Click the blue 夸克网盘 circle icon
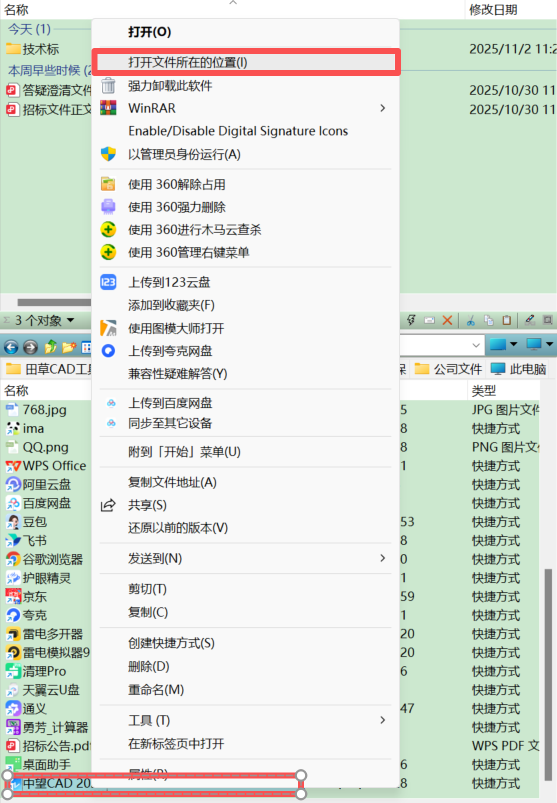The width and height of the screenshot is (557, 803). (x=108, y=351)
